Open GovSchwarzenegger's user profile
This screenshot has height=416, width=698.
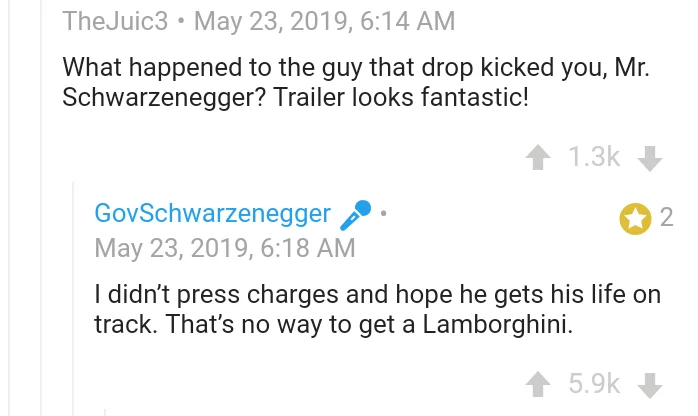click(x=212, y=214)
